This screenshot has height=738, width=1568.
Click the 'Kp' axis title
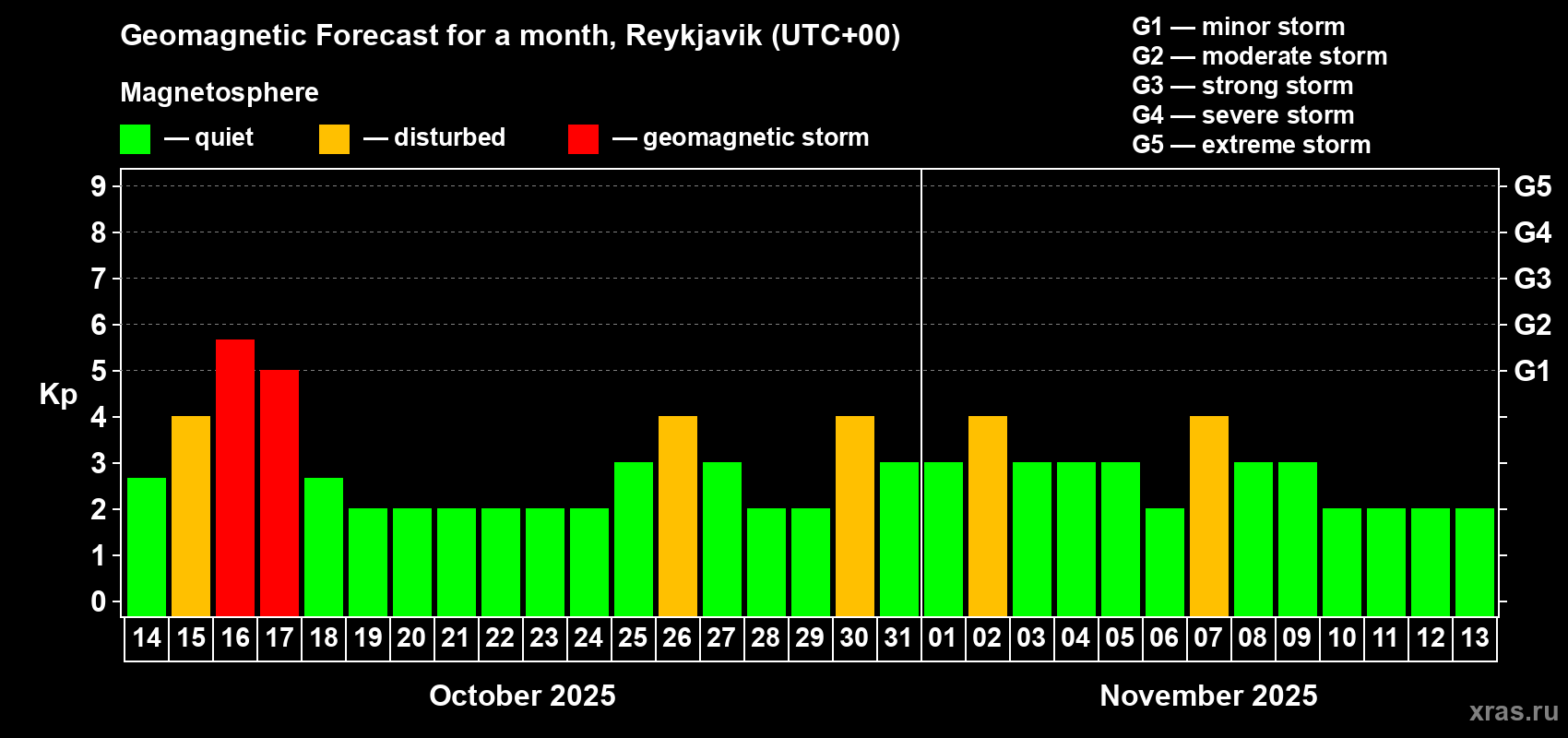pyautogui.click(x=58, y=395)
